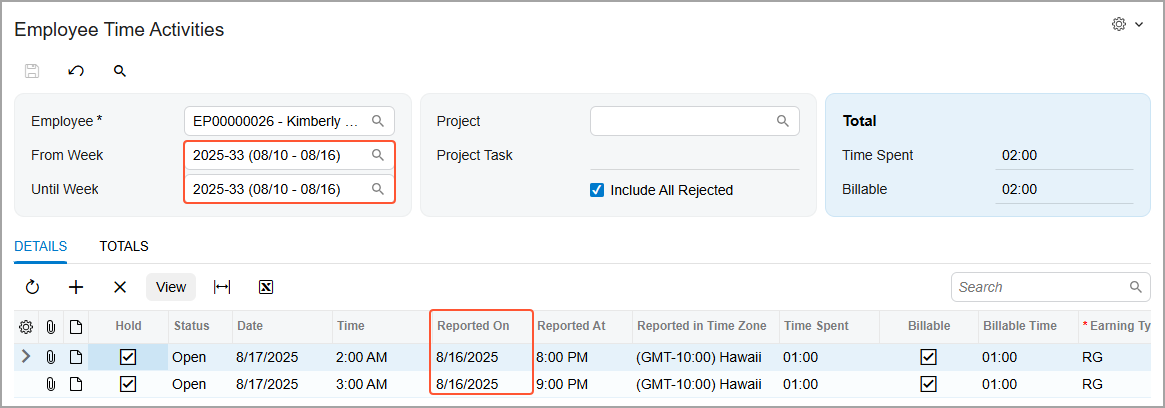This screenshot has width=1165, height=408.
Task: Click the Fit to Screen columns icon
Action: pyautogui.click(x=222, y=287)
